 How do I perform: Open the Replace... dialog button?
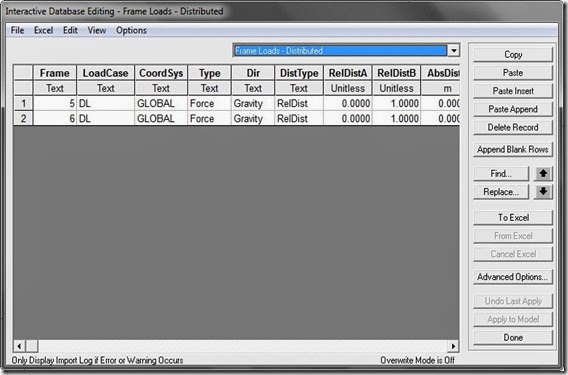[501, 192]
